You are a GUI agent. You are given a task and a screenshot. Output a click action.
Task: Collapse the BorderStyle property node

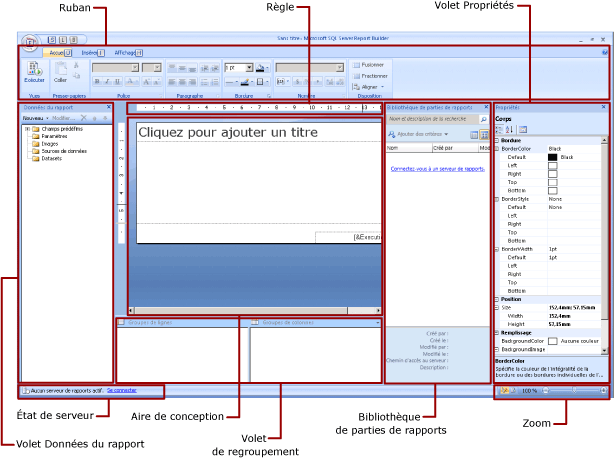pyautogui.click(x=497, y=199)
